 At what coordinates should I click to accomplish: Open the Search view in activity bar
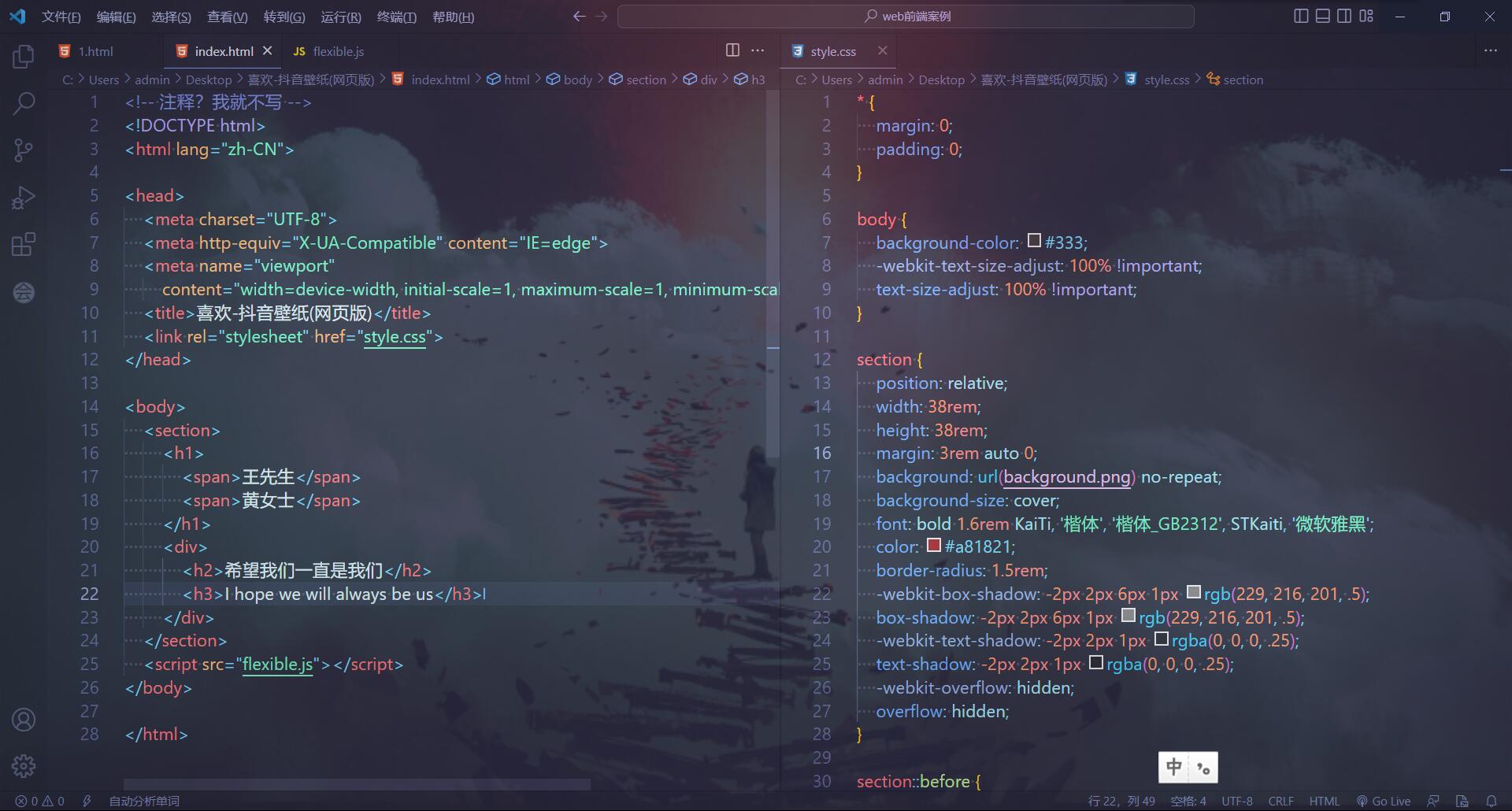click(24, 103)
